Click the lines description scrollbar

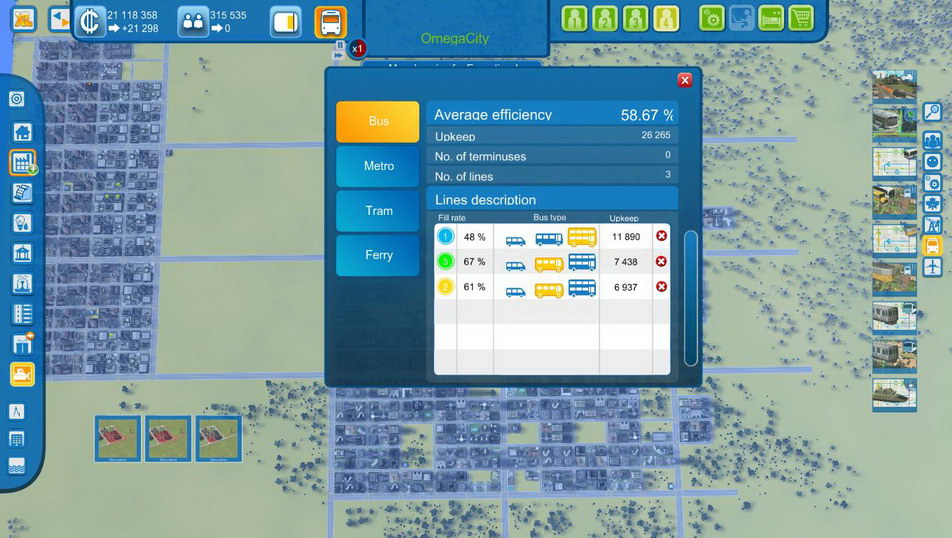690,298
